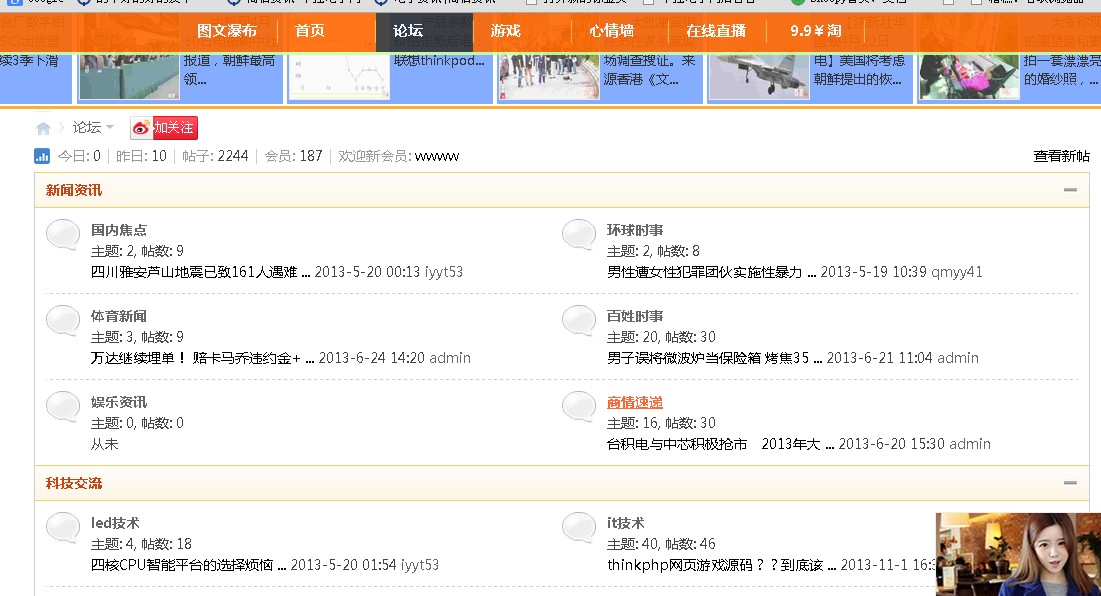Collapse the 科技交流 section
Image resolution: width=1101 pixels, height=596 pixels.
click(x=1071, y=482)
